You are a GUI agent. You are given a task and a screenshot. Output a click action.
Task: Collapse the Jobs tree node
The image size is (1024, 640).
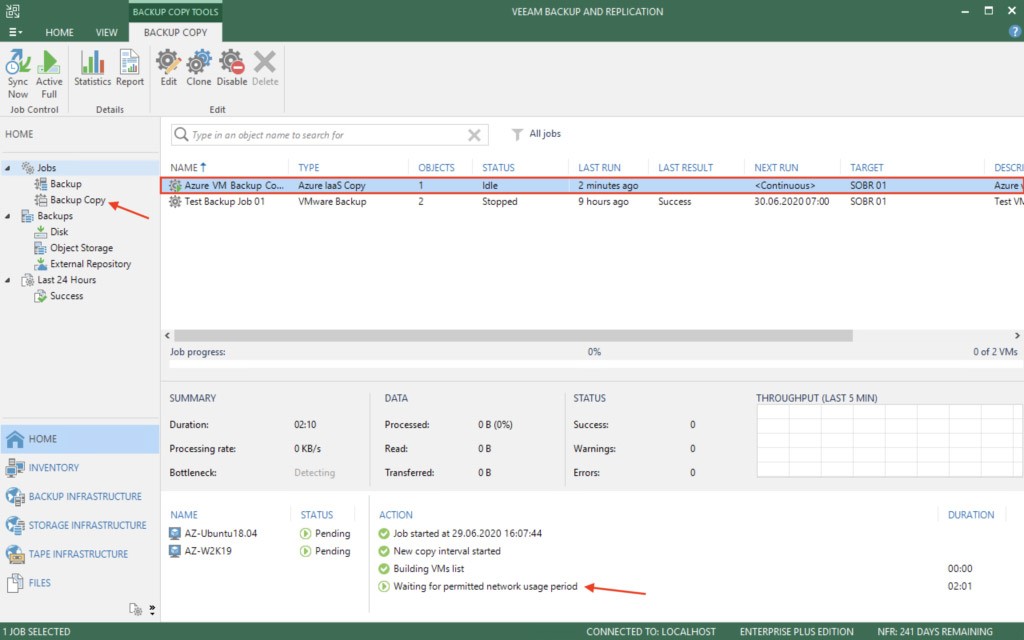(8, 168)
